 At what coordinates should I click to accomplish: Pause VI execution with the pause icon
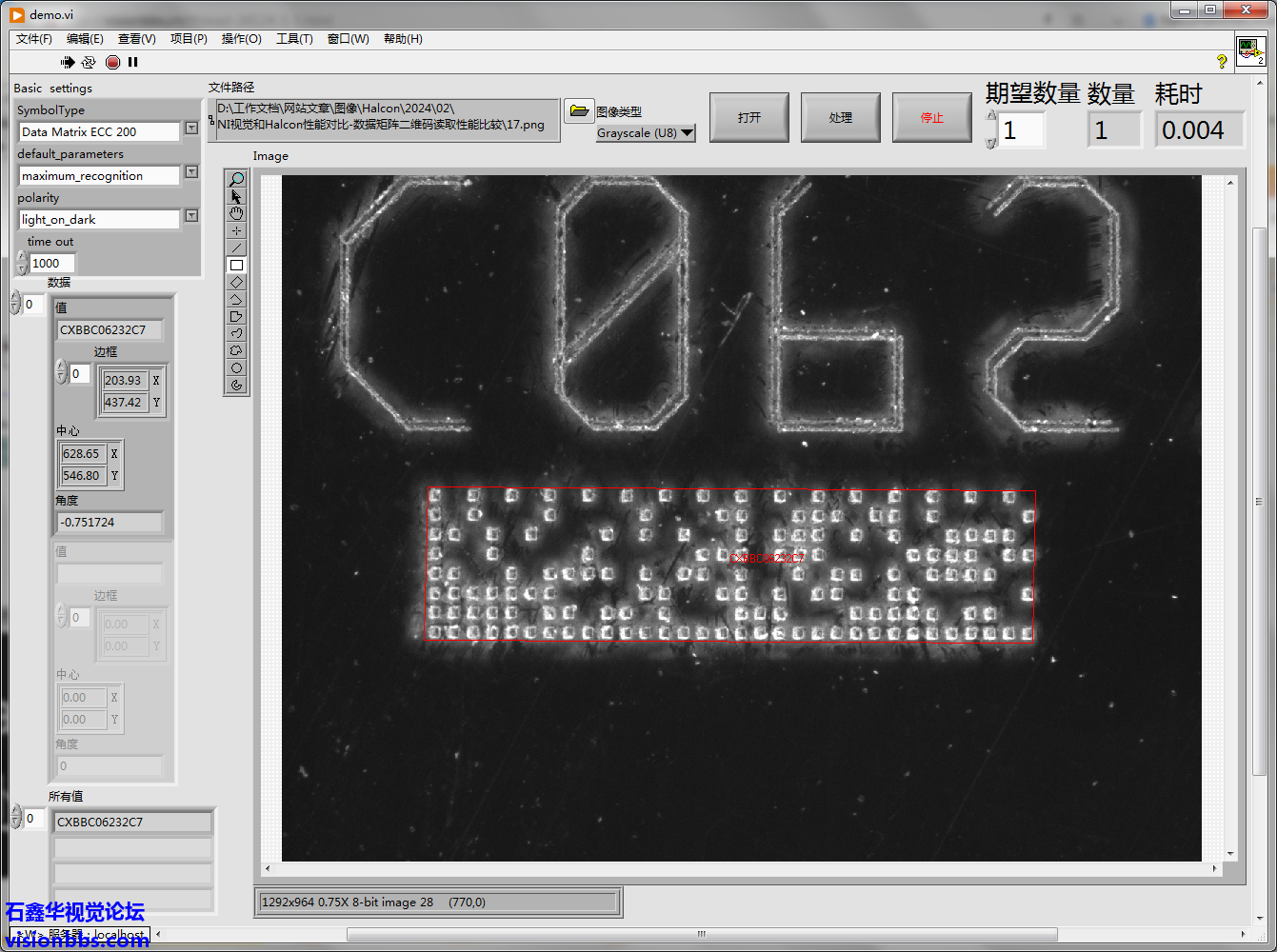click(x=133, y=62)
